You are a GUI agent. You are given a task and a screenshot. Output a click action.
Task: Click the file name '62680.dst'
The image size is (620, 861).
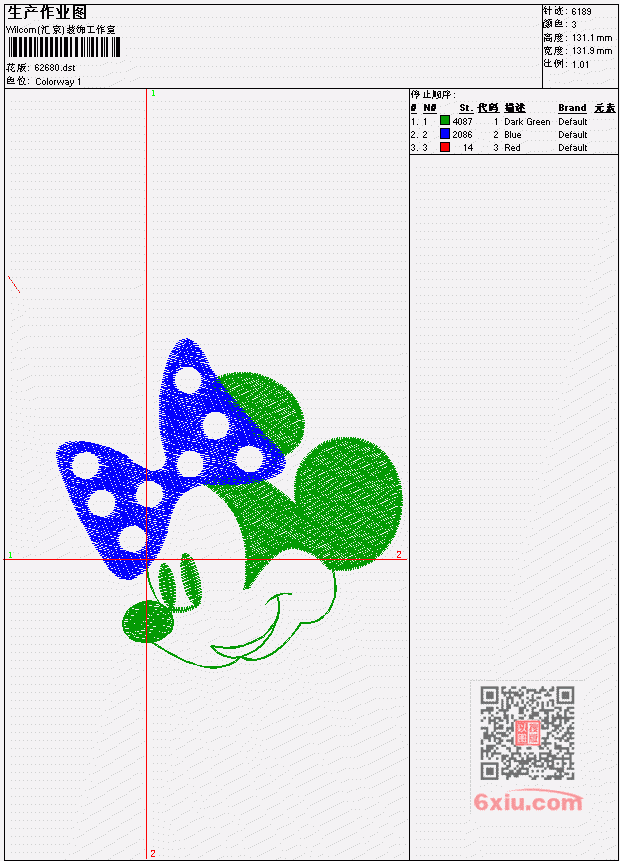coord(54,68)
